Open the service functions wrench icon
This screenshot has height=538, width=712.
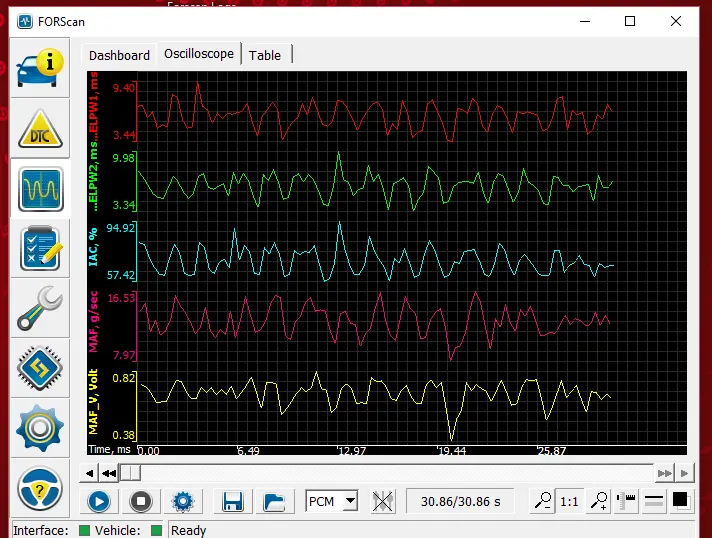pyautogui.click(x=40, y=308)
